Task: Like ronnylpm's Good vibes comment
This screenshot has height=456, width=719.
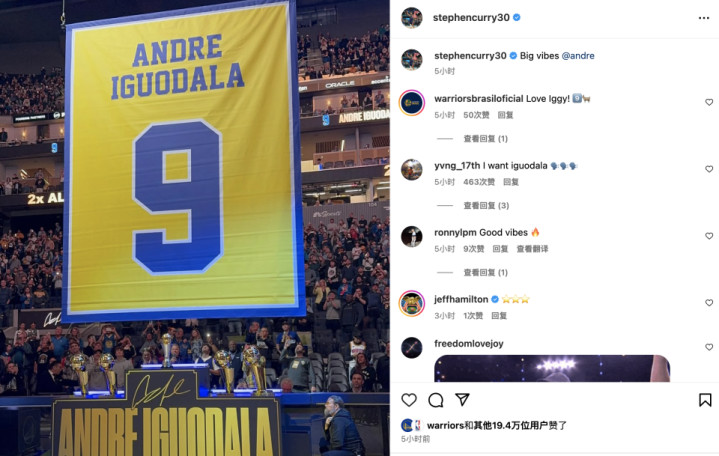Action: coord(709,236)
